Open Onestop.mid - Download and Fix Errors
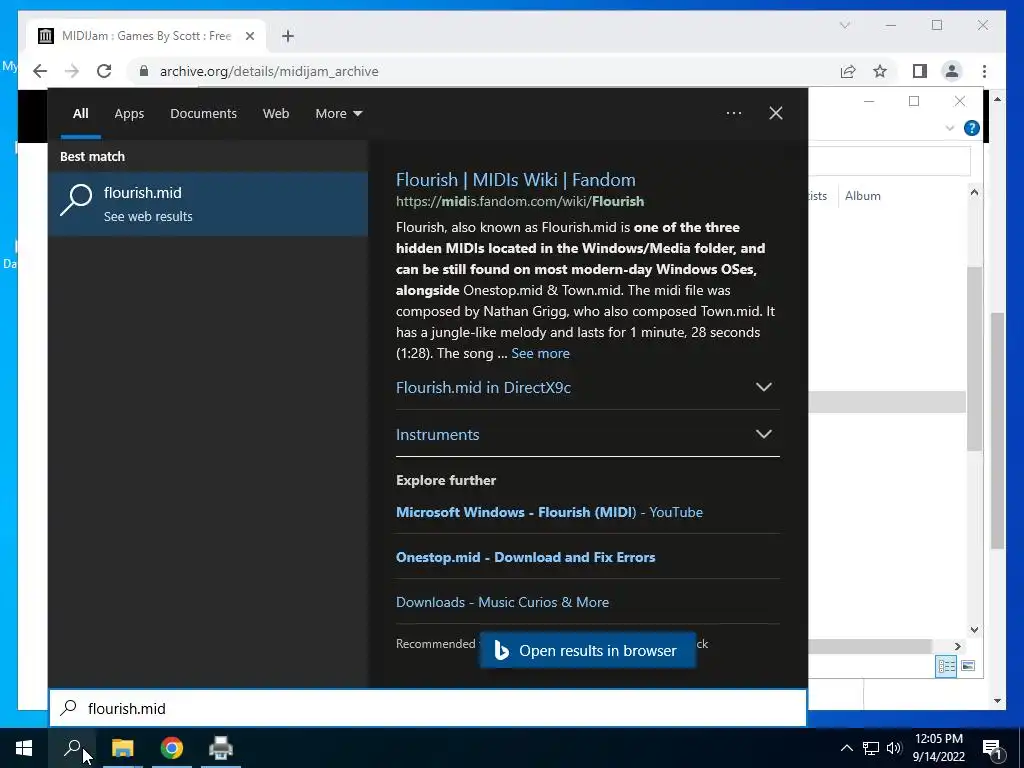1024x768 pixels. [525, 557]
